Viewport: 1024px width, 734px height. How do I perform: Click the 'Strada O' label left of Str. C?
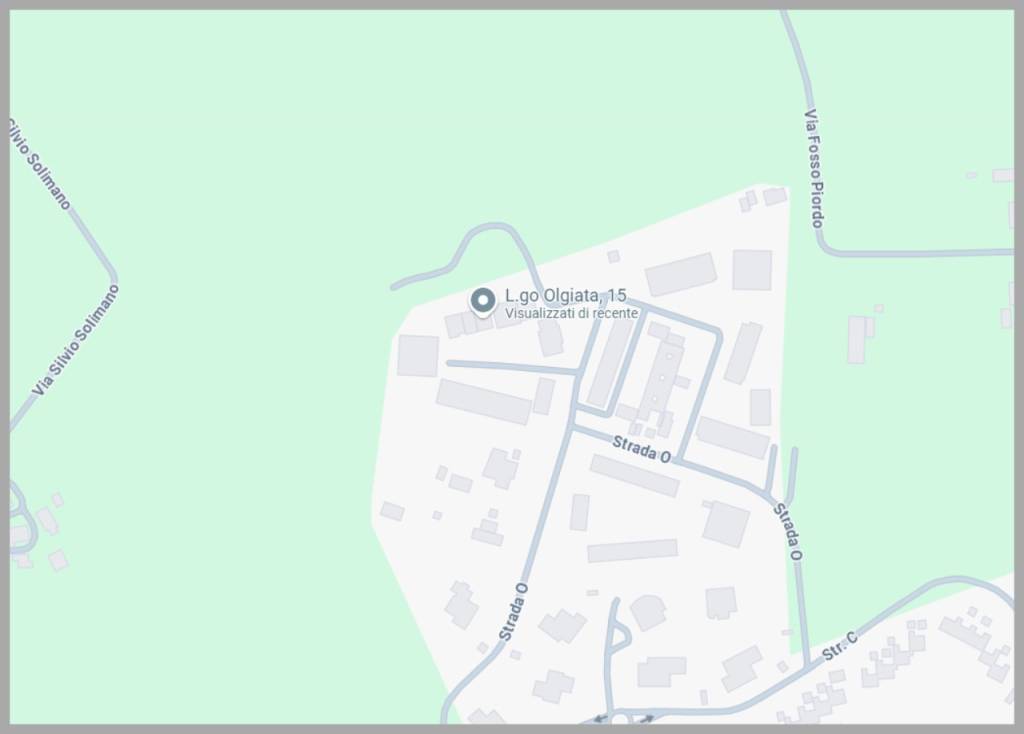[x=513, y=612]
